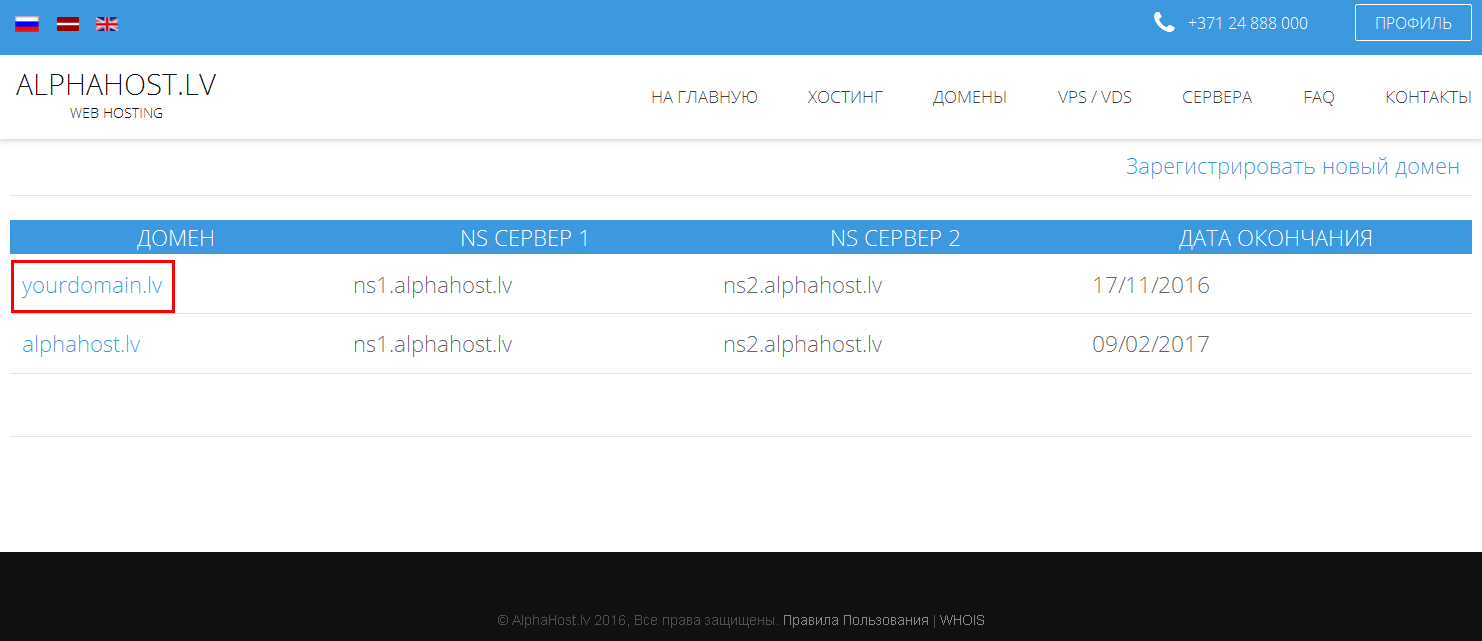The image size is (1482, 641).
Task: Select ns1.alphahost.lv in the alphahost.lv row
Action: pos(433,345)
